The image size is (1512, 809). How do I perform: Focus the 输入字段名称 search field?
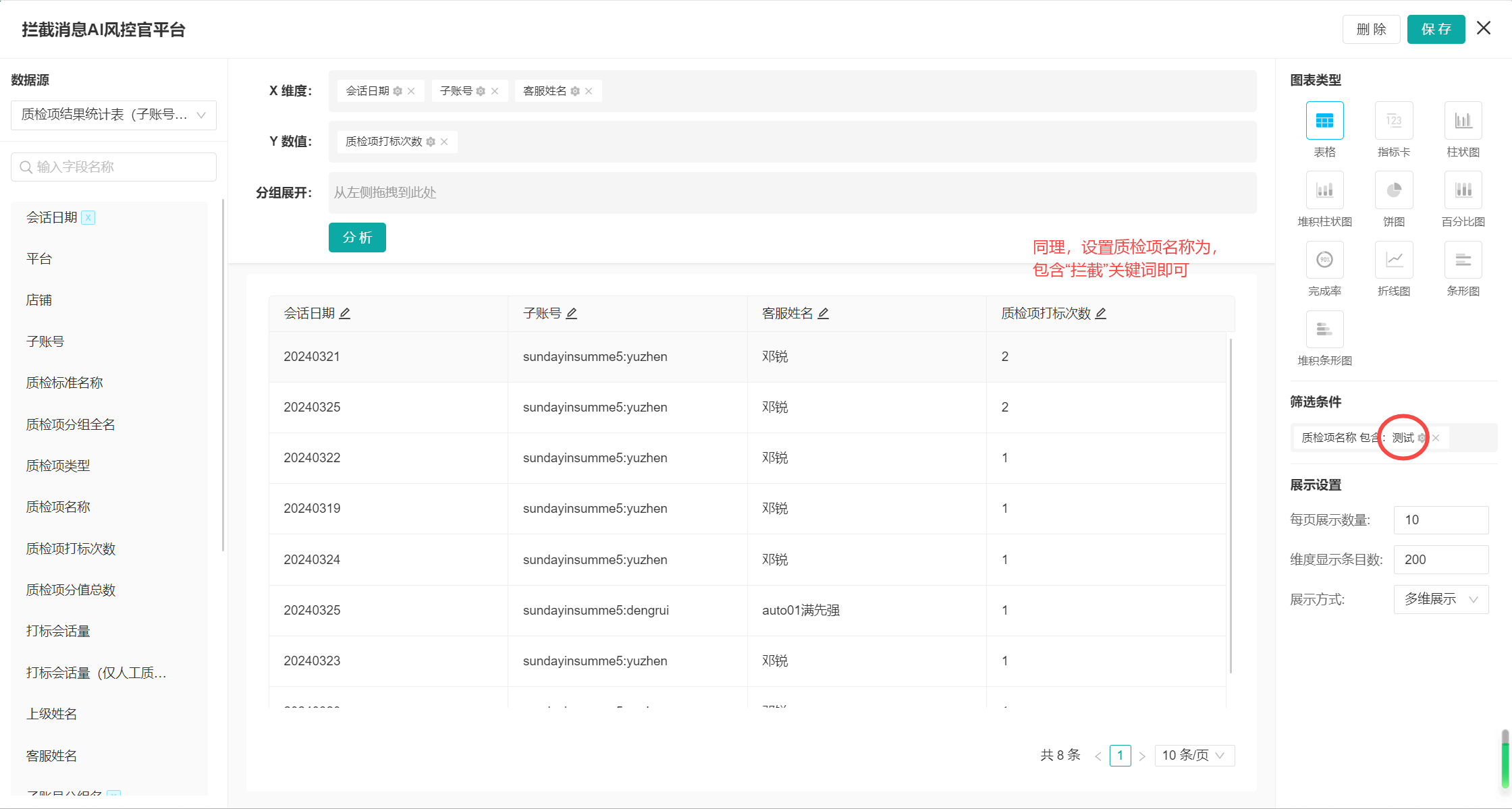113,167
